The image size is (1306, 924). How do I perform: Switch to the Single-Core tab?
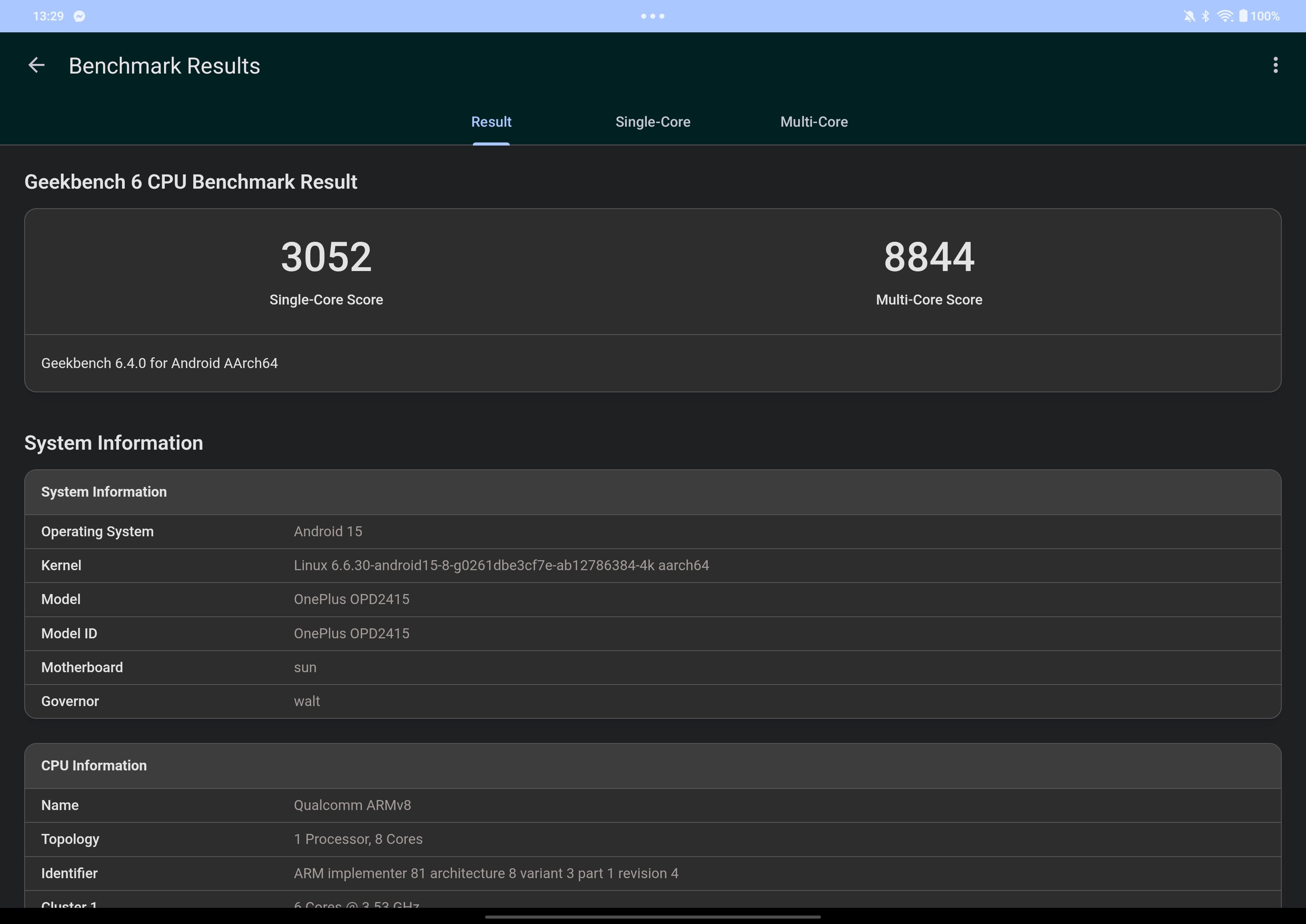click(x=653, y=122)
